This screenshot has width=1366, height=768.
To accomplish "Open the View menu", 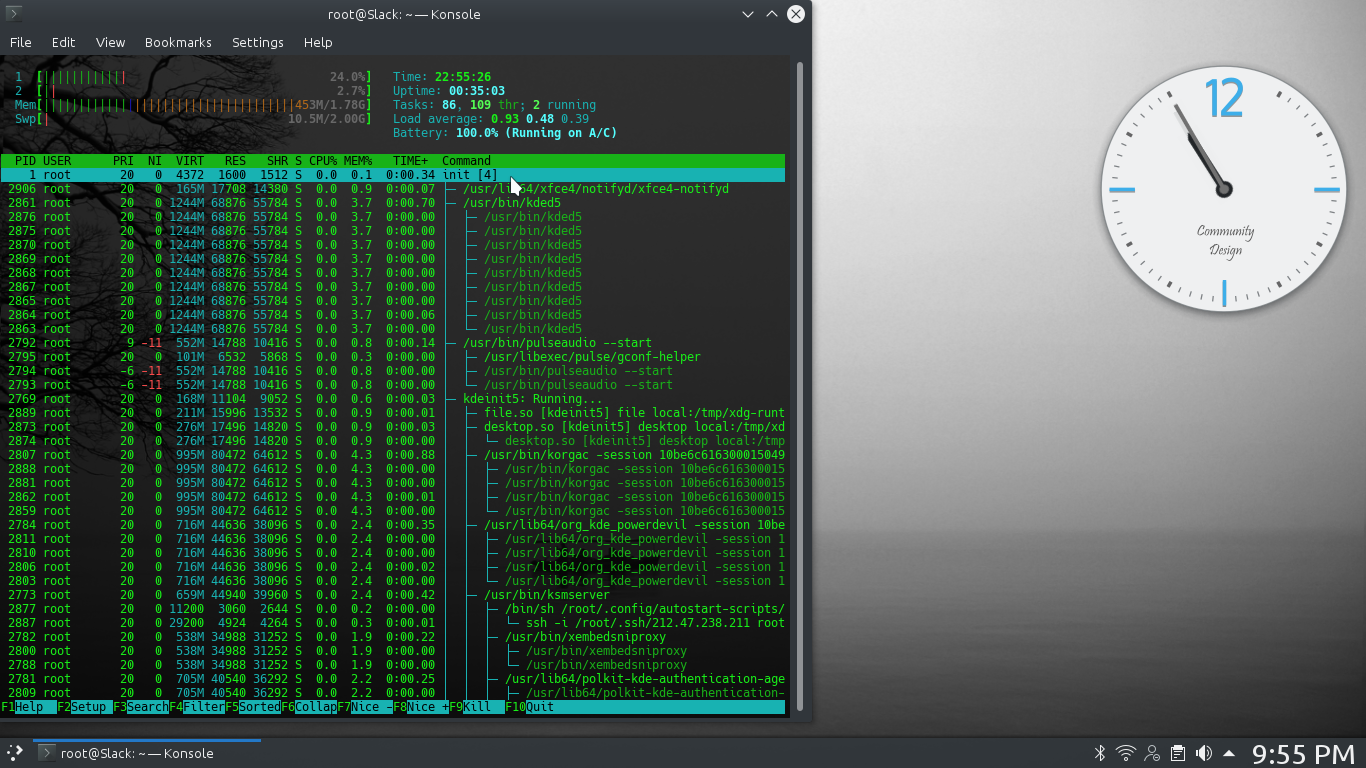I will coord(110,43).
